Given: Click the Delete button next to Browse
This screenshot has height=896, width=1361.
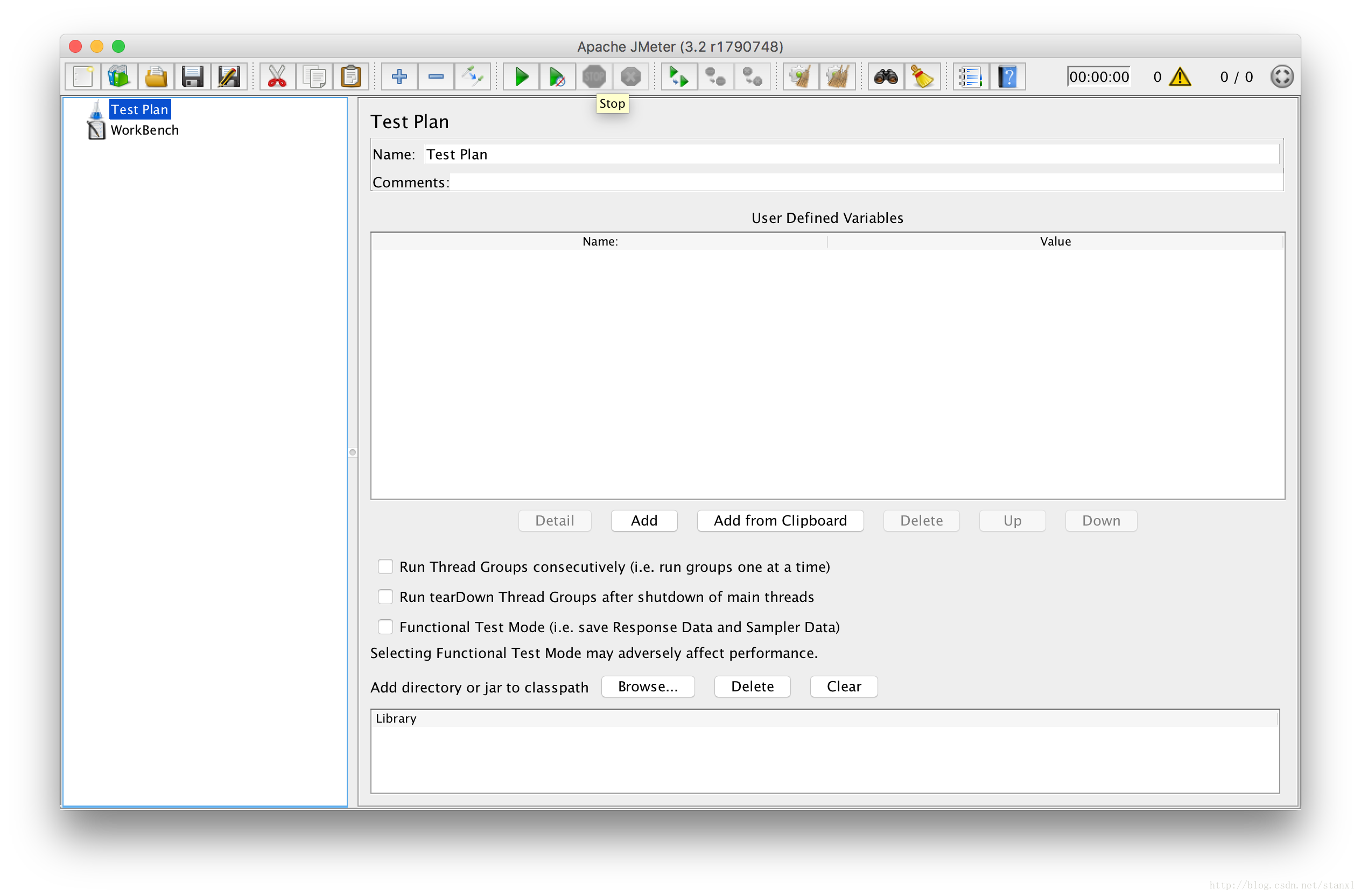Looking at the screenshot, I should [x=753, y=687].
